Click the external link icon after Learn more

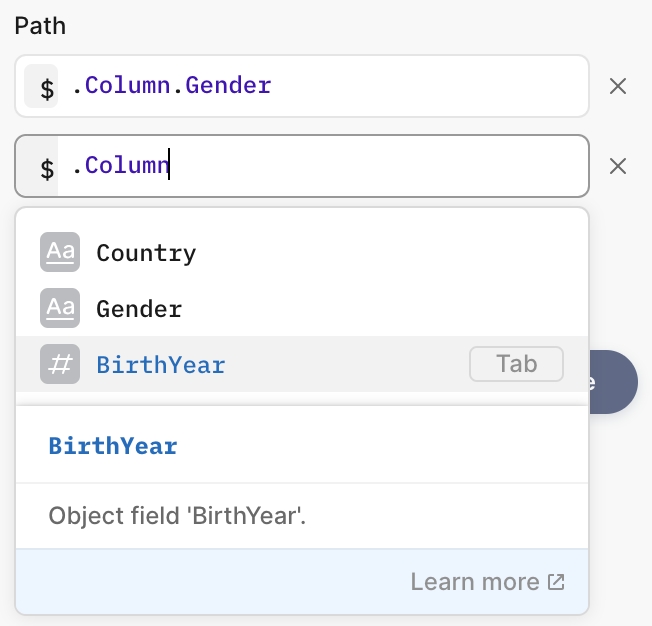[556, 582]
